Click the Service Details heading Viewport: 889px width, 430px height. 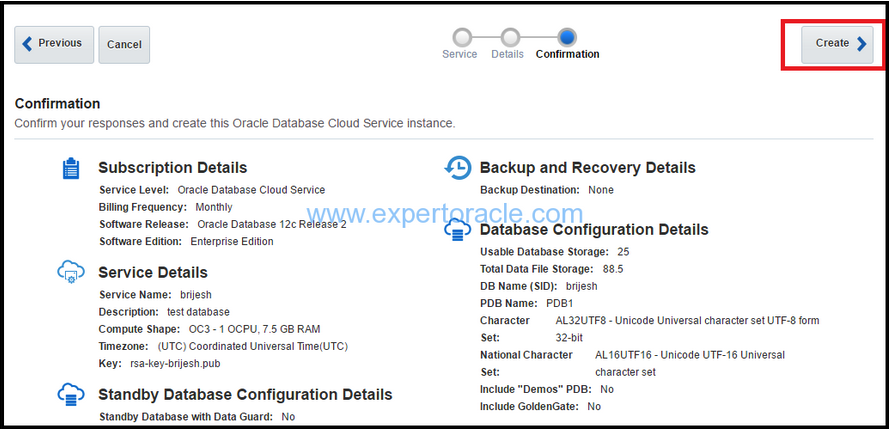click(153, 272)
